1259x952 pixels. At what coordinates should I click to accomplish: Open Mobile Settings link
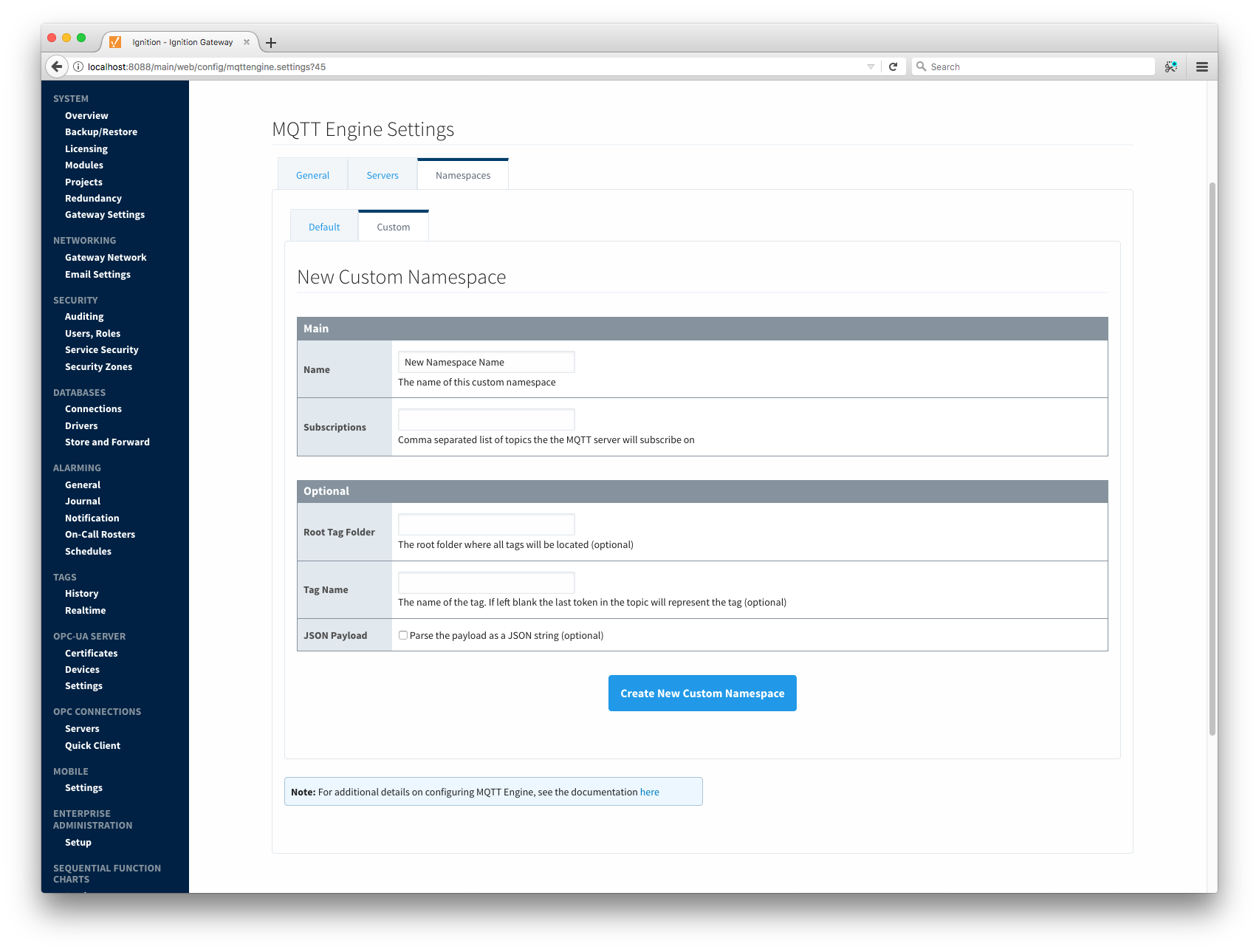[83, 788]
